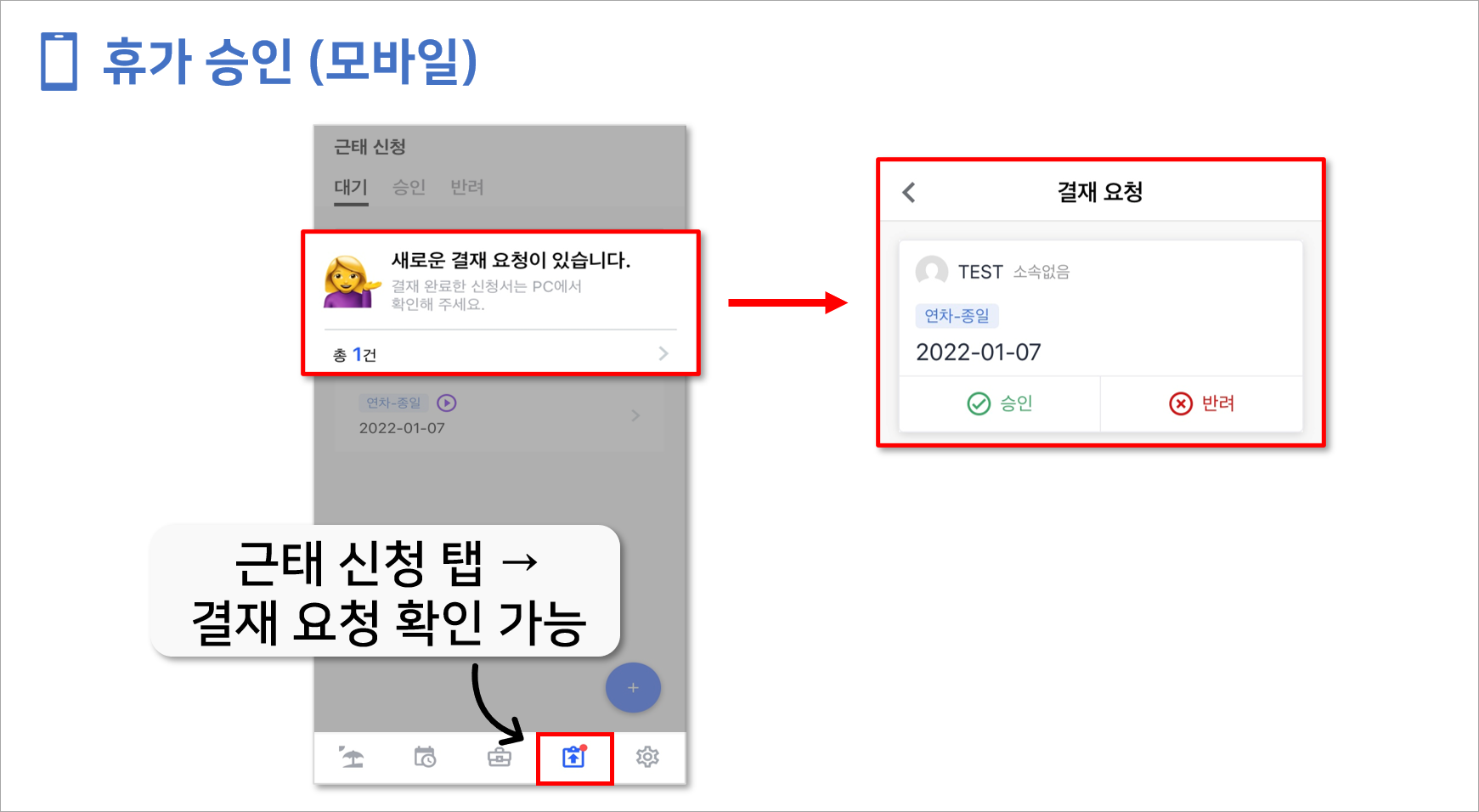1479x812 pixels.
Task: Open the attendance request upload tab icon
Action: (574, 756)
